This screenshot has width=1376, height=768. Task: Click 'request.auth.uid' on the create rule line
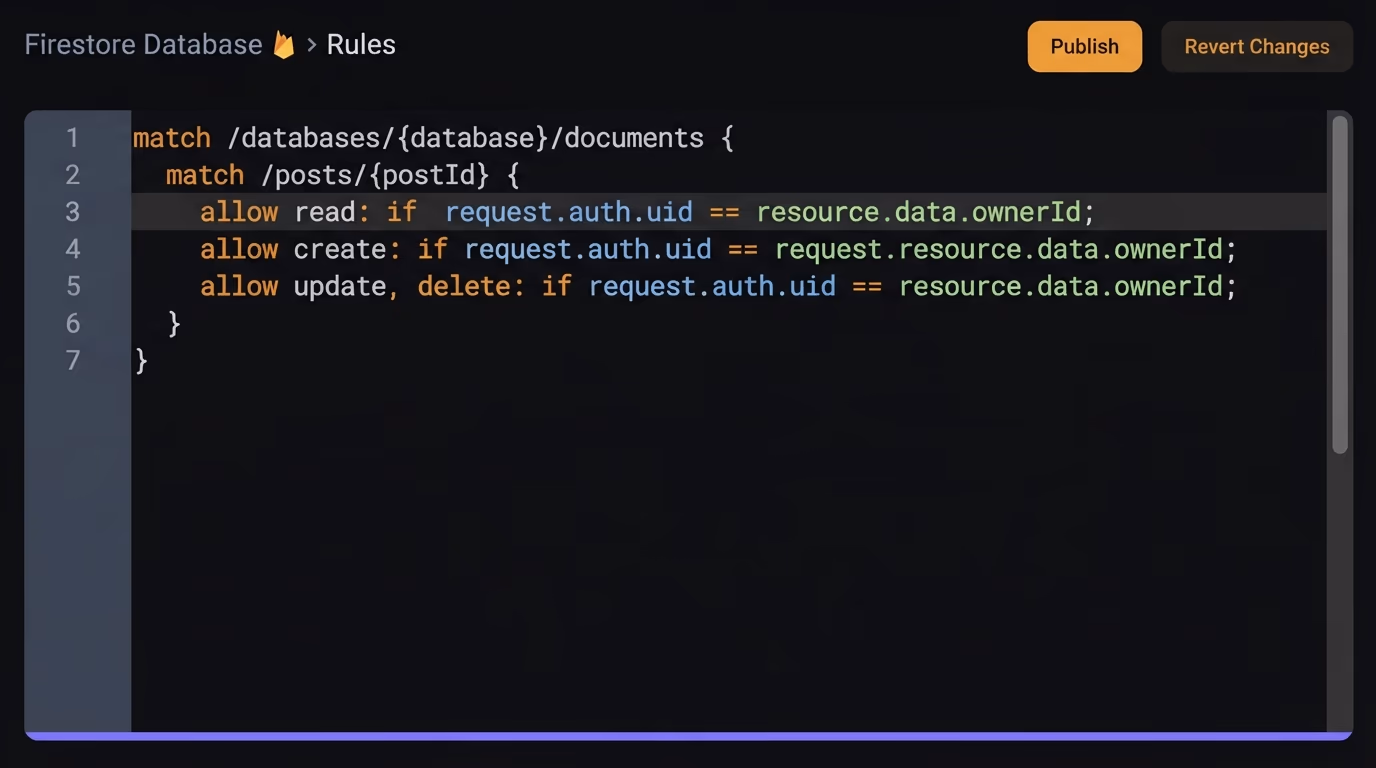588,249
